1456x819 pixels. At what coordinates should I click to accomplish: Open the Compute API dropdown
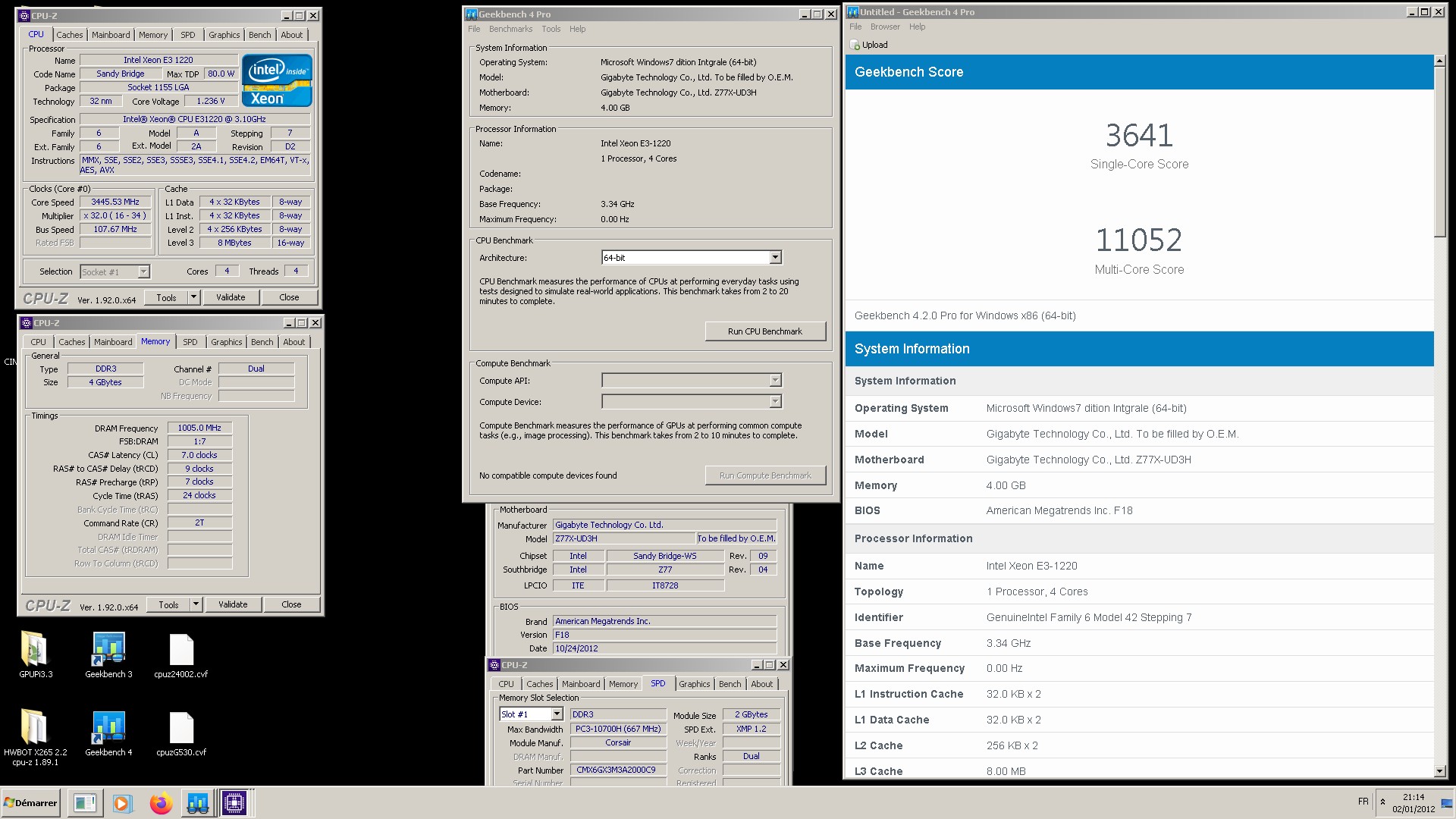tap(775, 380)
